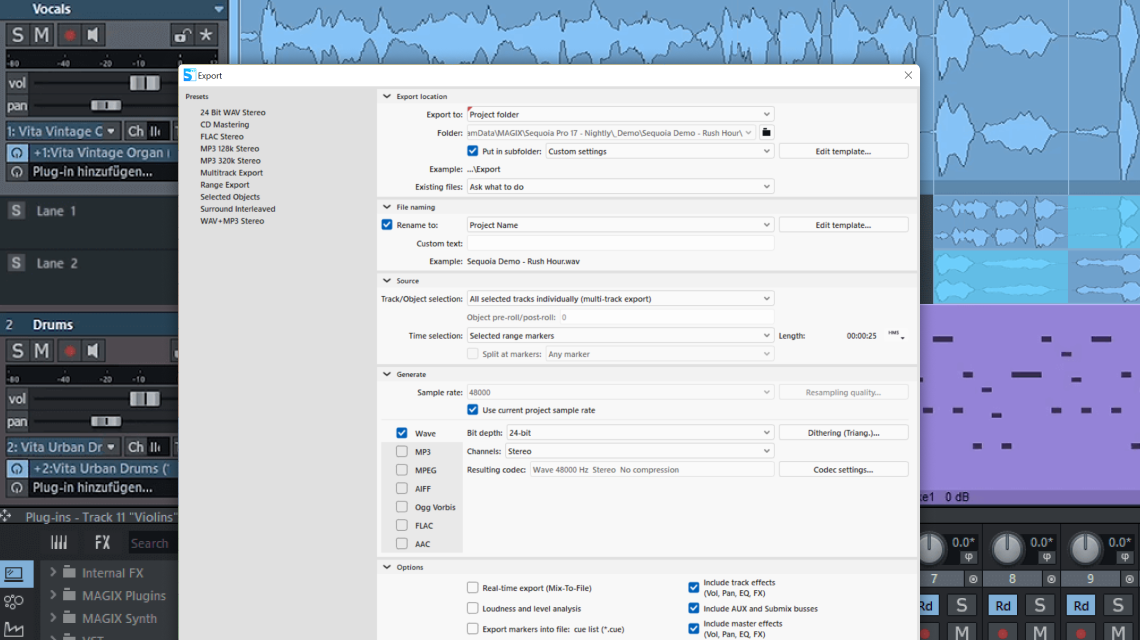Viewport: 1140px width, 640px height.
Task: Solo mixer channel 8
Action: (1040, 605)
